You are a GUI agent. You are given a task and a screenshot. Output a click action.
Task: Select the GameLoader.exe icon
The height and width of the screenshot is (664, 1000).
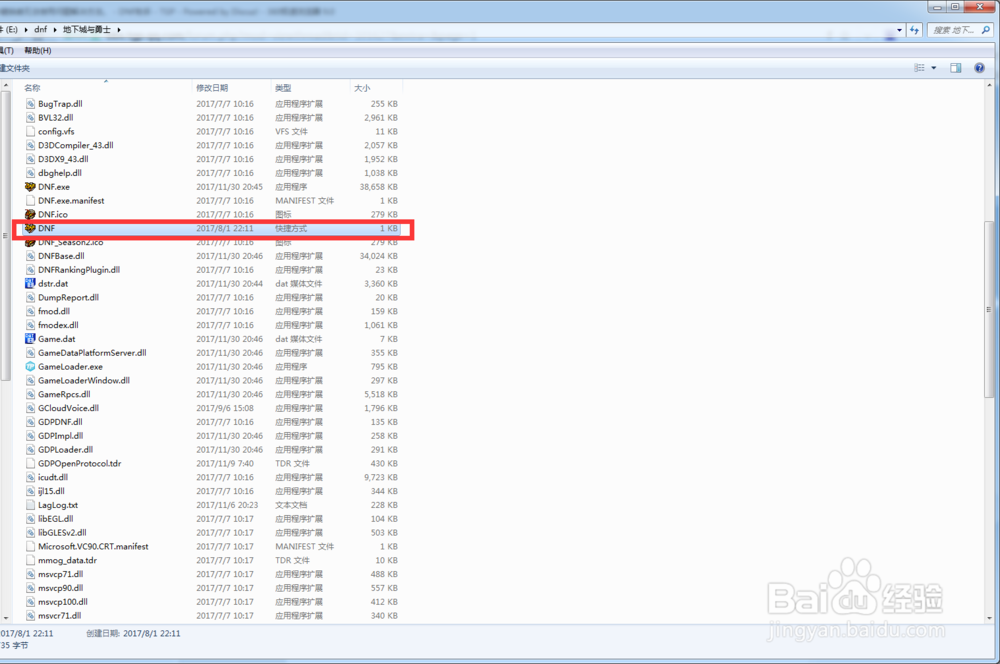tap(30, 367)
